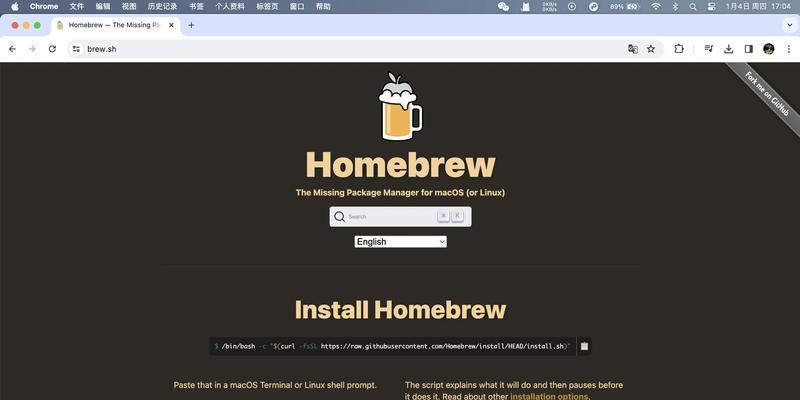
Task: Open the Apple menu
Action: [x=15, y=7]
